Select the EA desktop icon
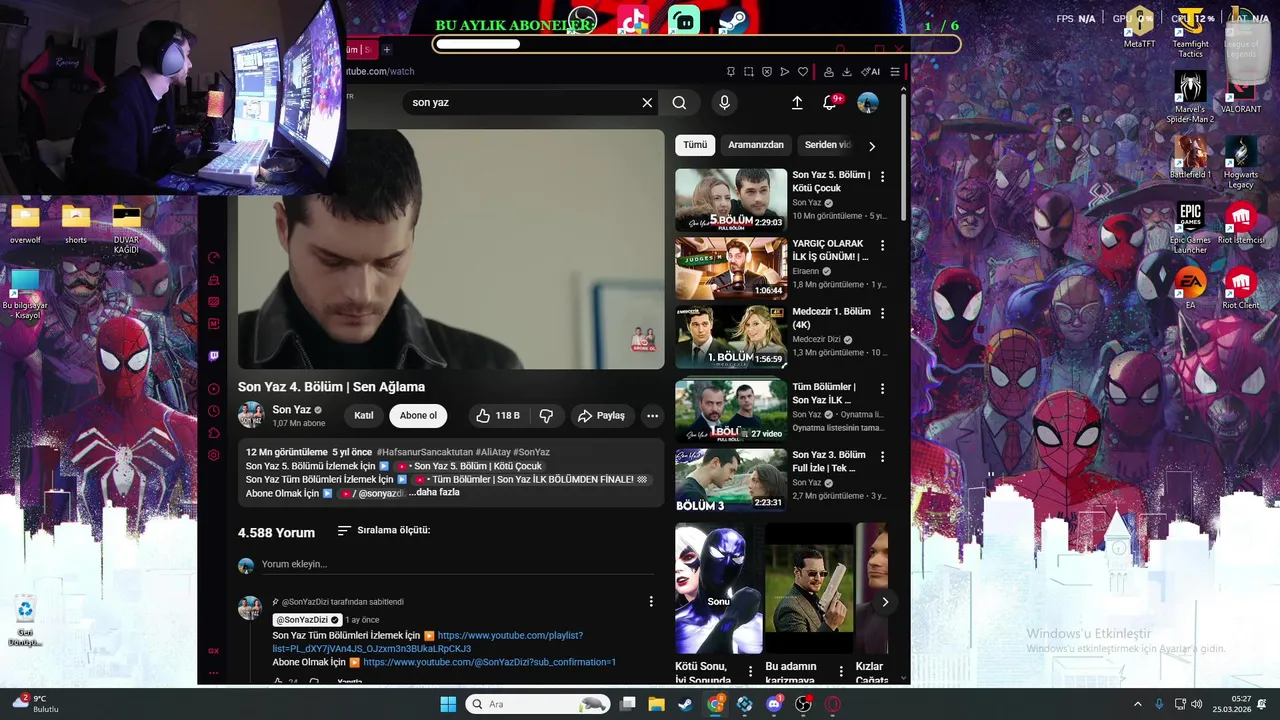1280x720 pixels. (1190, 288)
